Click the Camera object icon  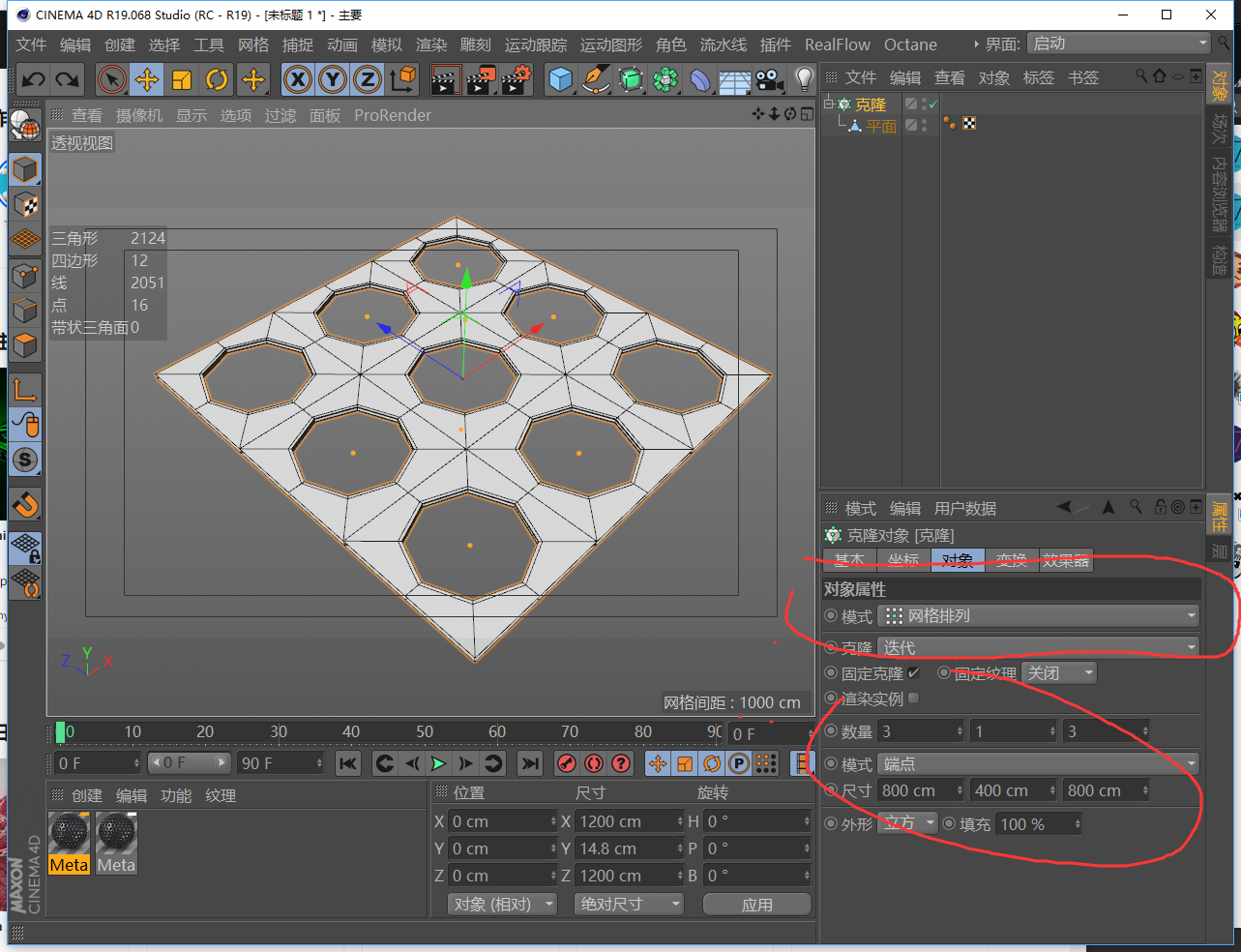pos(769,79)
